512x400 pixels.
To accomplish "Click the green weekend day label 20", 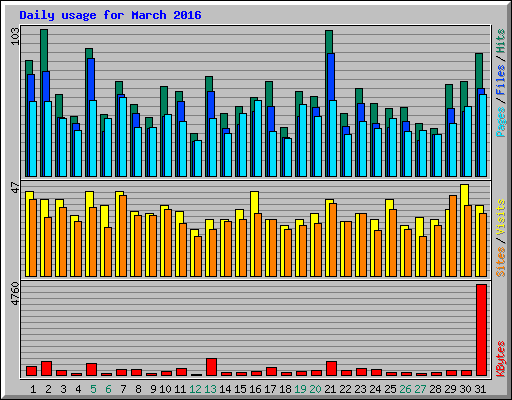I will [315, 389].
